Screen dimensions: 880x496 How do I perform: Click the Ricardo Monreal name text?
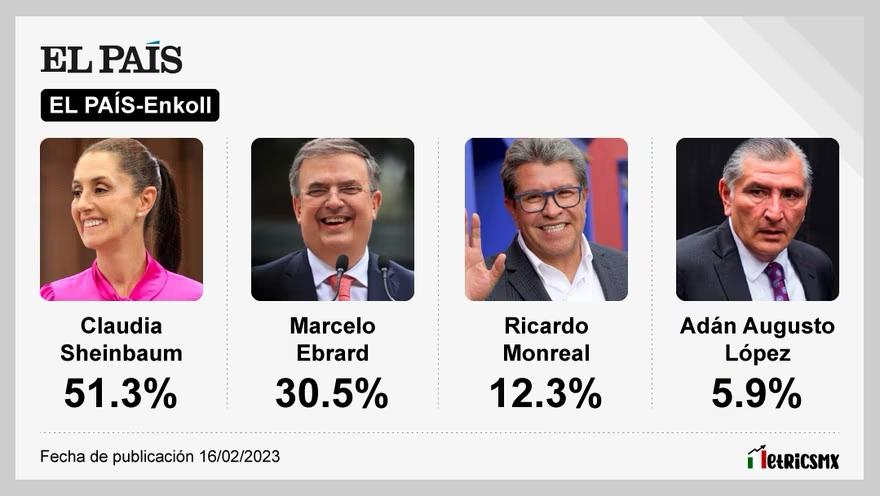pyautogui.click(x=546, y=339)
